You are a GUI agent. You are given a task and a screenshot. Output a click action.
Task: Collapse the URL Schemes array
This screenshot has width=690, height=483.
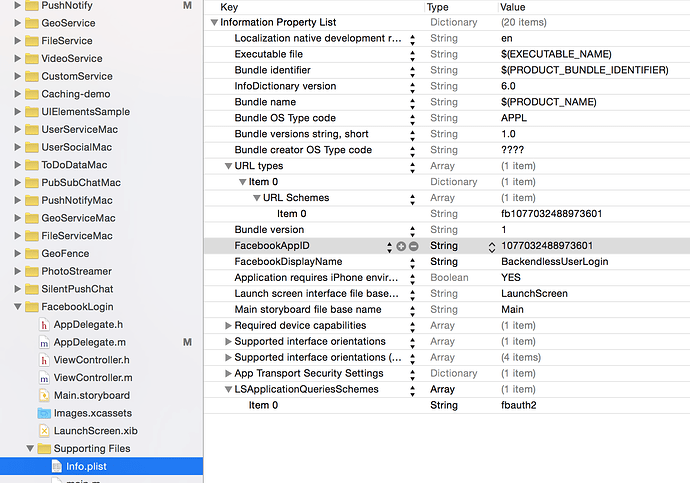(x=257, y=198)
